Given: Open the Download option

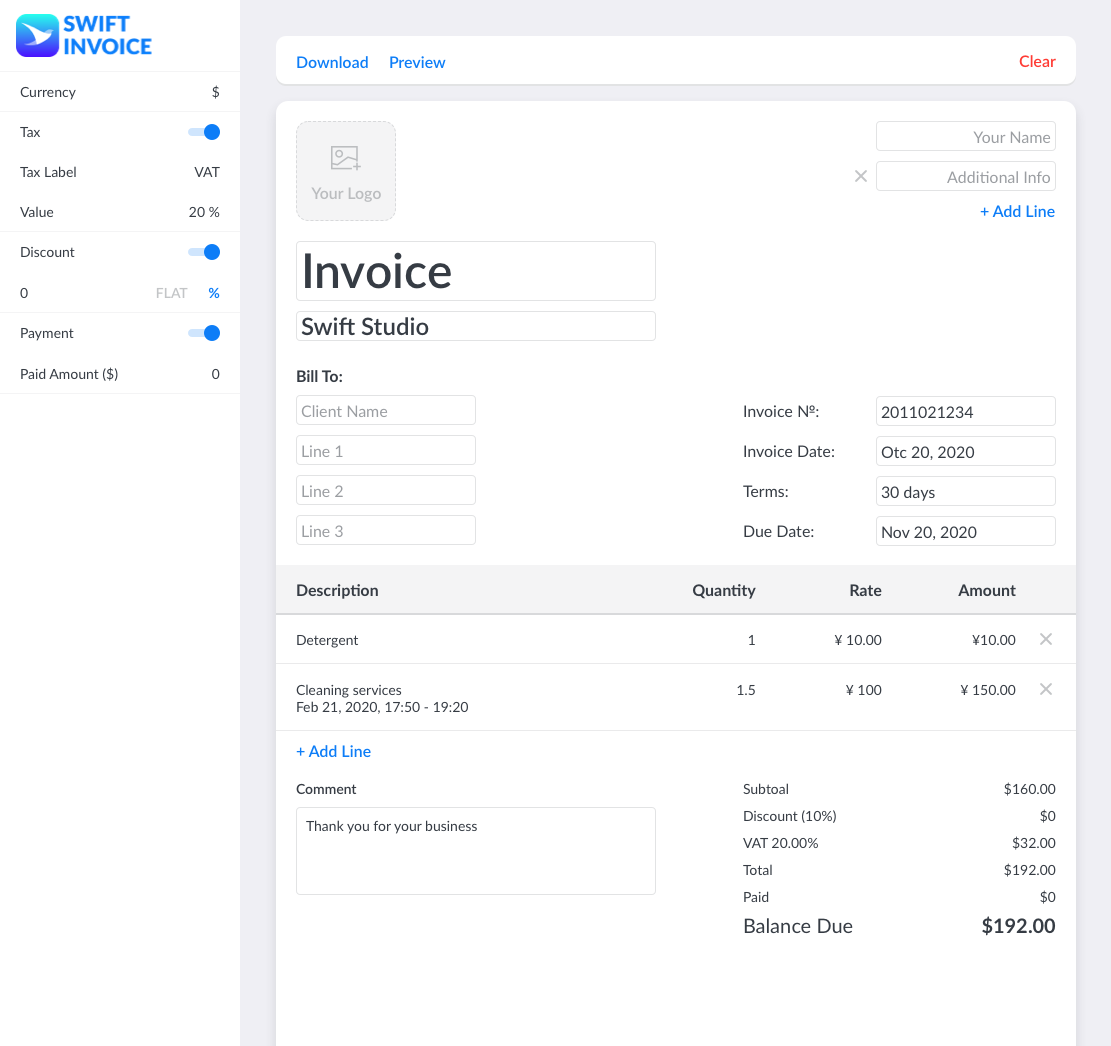Looking at the screenshot, I should click(x=332, y=62).
